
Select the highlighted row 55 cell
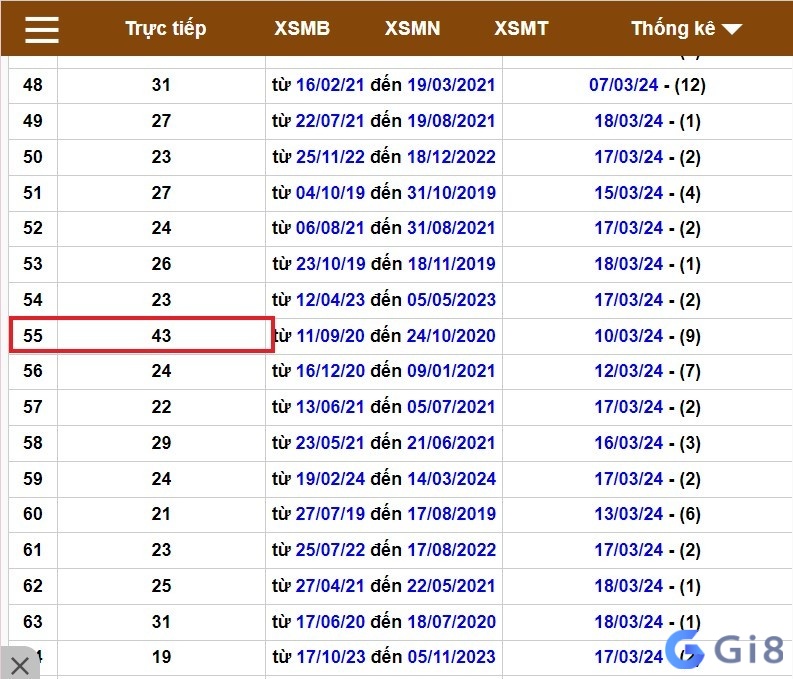pos(142,335)
